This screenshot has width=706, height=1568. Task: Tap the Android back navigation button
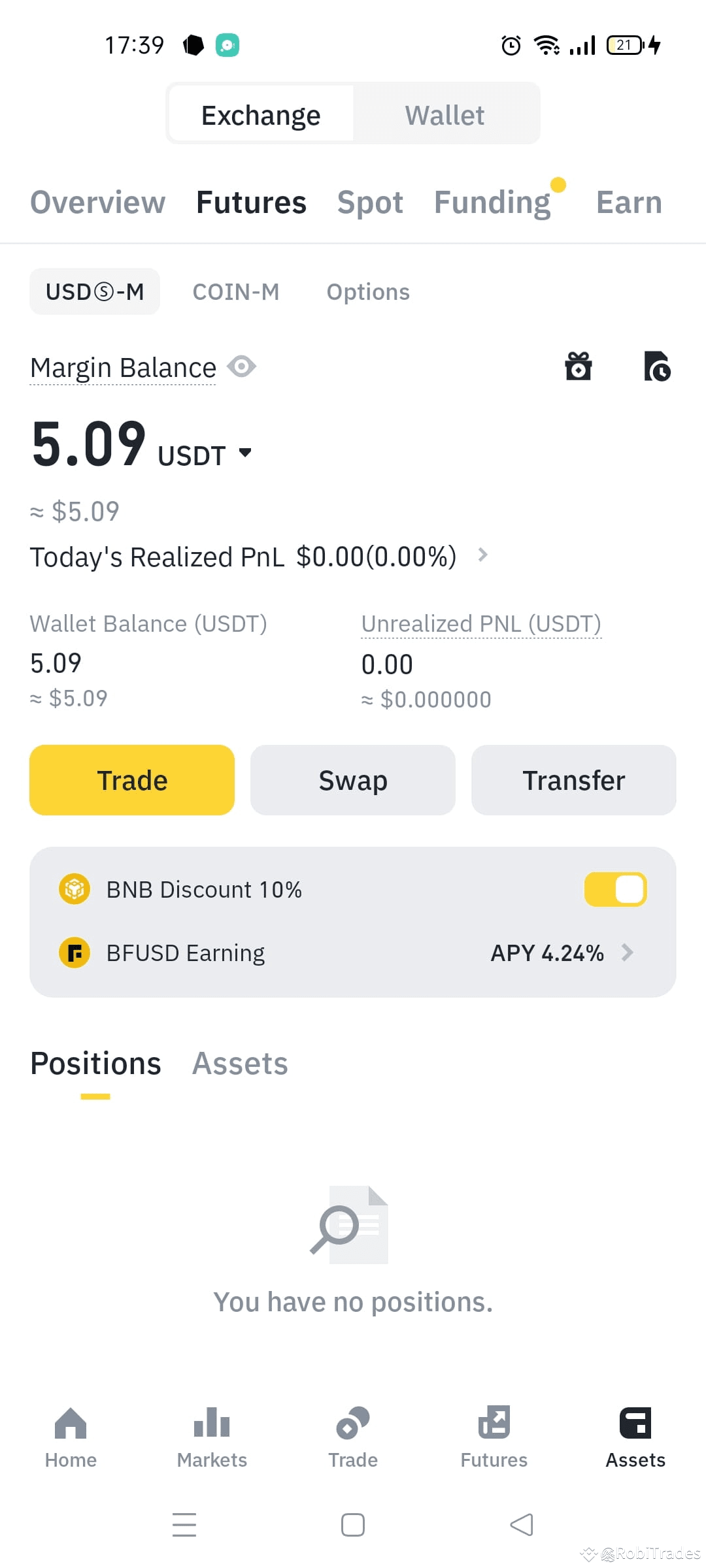pos(522,1525)
